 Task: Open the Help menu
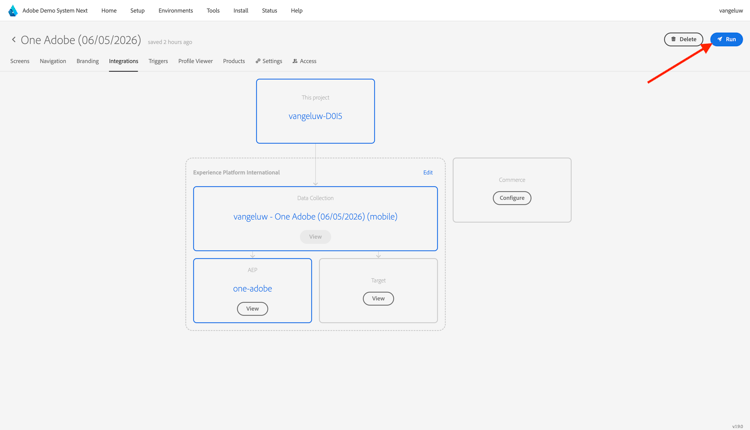297,11
